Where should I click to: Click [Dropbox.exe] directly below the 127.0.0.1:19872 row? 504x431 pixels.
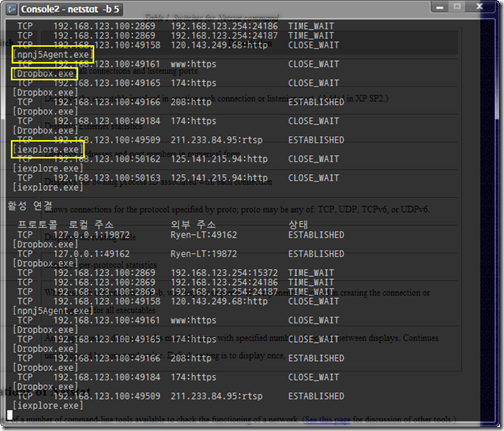click(x=45, y=244)
